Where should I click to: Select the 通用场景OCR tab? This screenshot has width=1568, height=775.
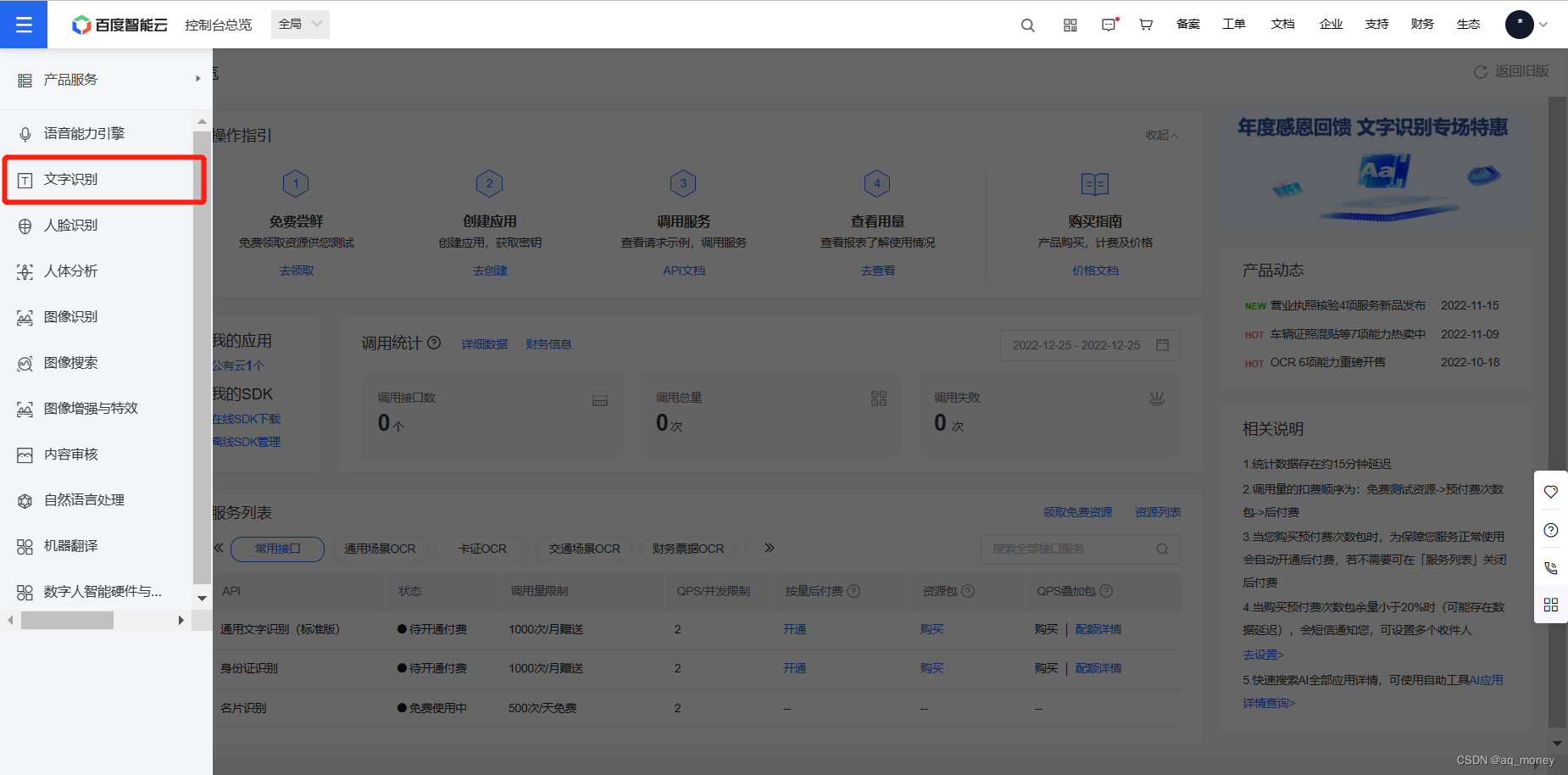click(x=380, y=549)
